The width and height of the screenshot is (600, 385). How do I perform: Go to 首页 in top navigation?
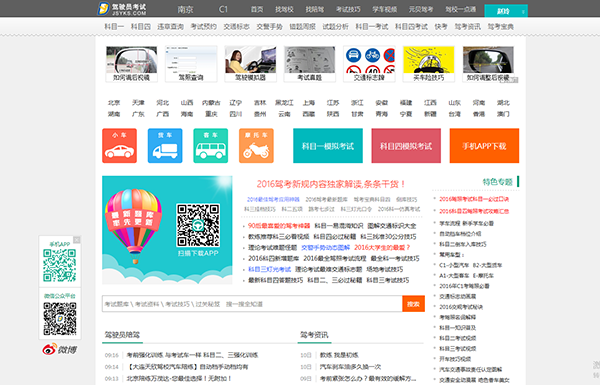[x=257, y=10]
